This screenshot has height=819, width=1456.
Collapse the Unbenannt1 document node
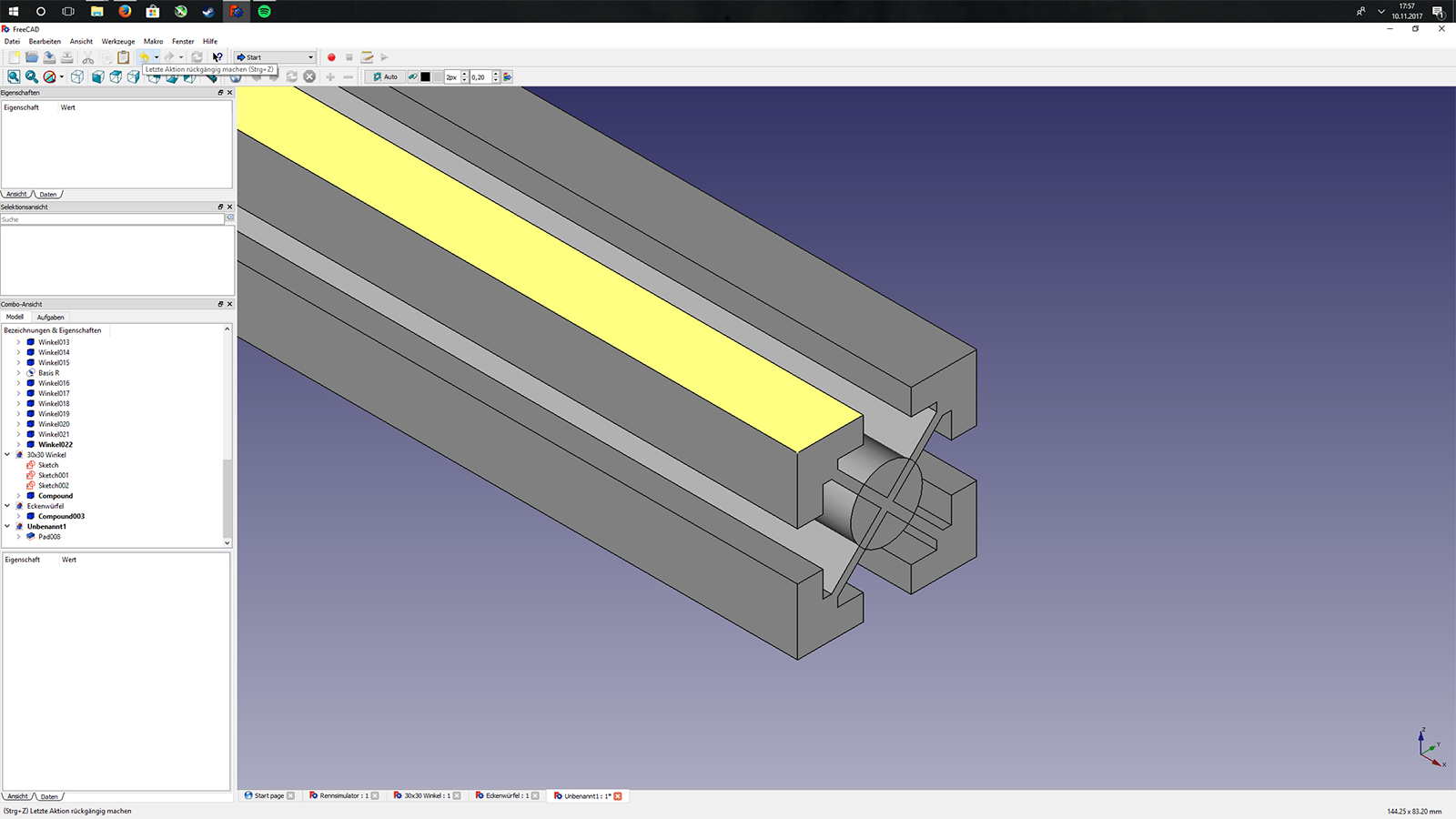tap(7, 527)
